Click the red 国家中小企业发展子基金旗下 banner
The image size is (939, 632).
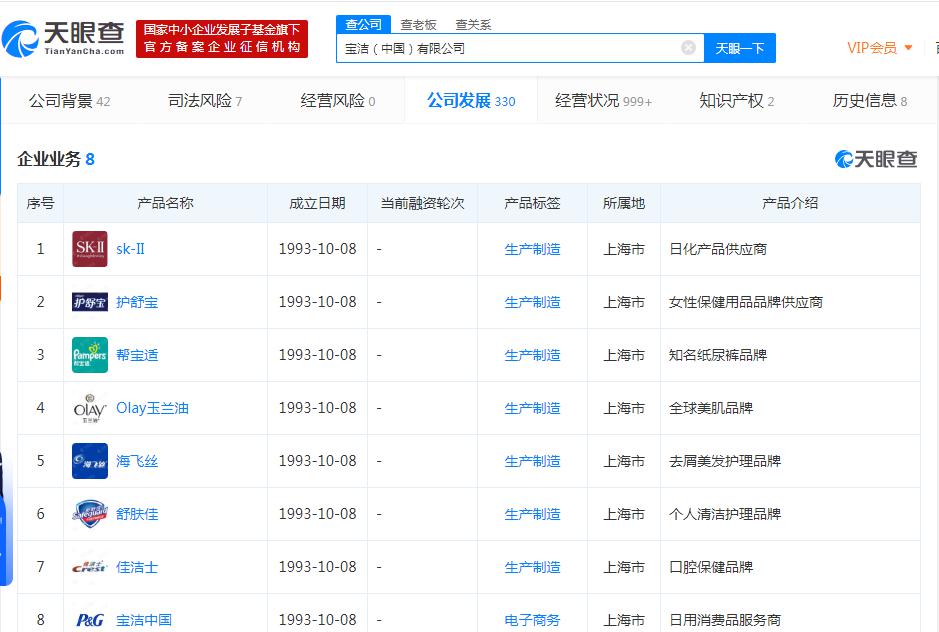tap(222, 39)
